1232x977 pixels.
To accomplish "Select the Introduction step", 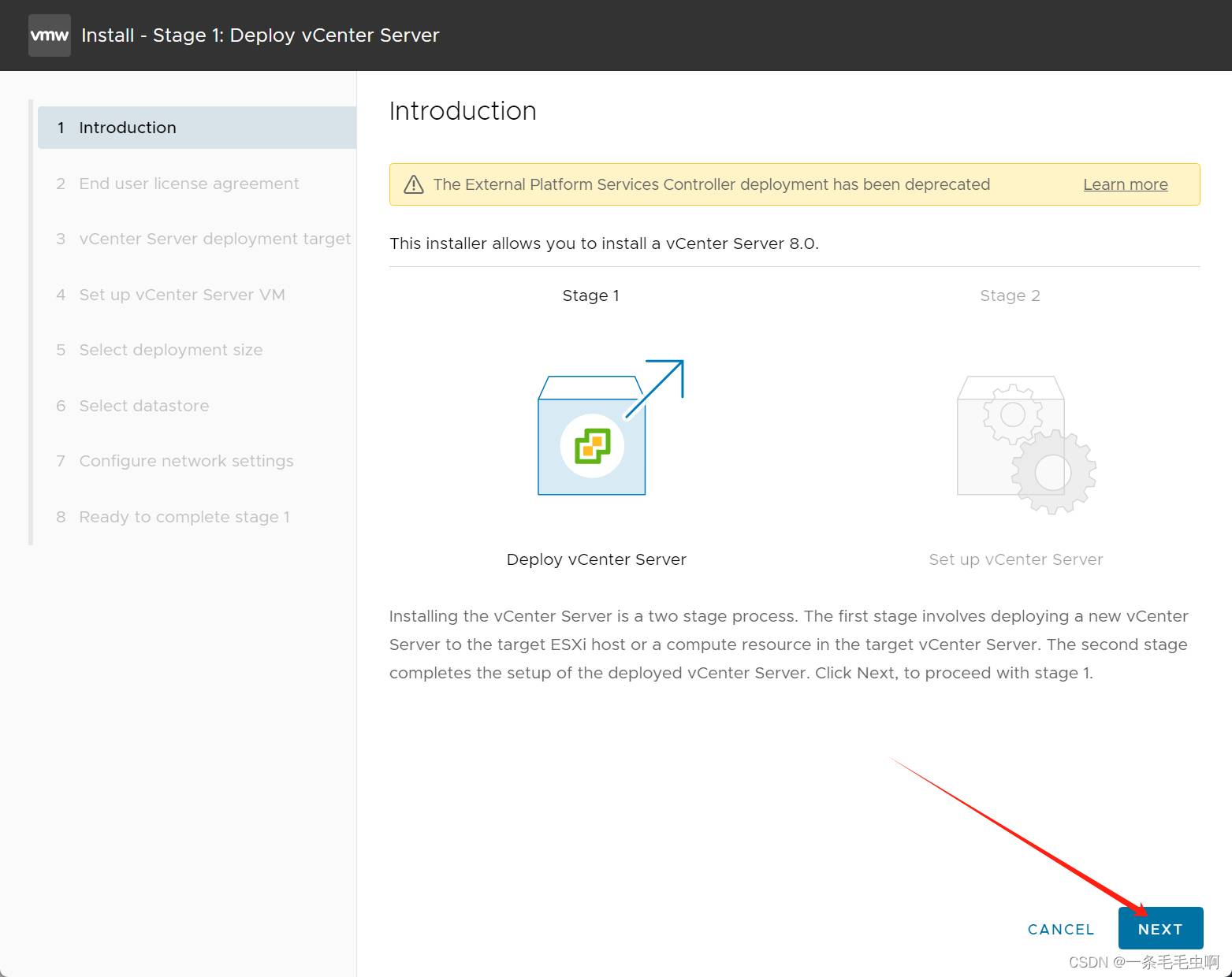I will 128,128.
